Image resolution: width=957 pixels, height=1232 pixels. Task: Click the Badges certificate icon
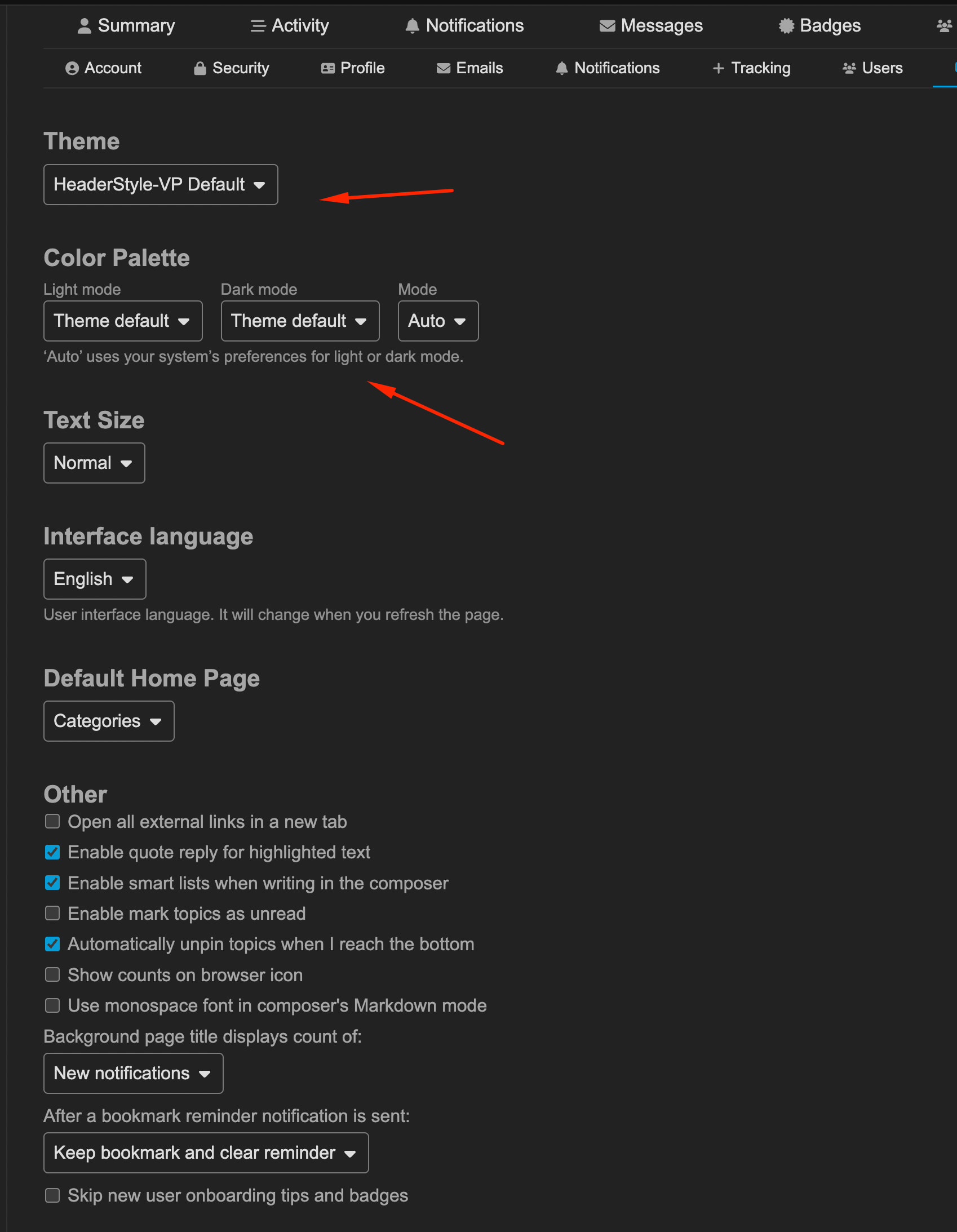786,26
